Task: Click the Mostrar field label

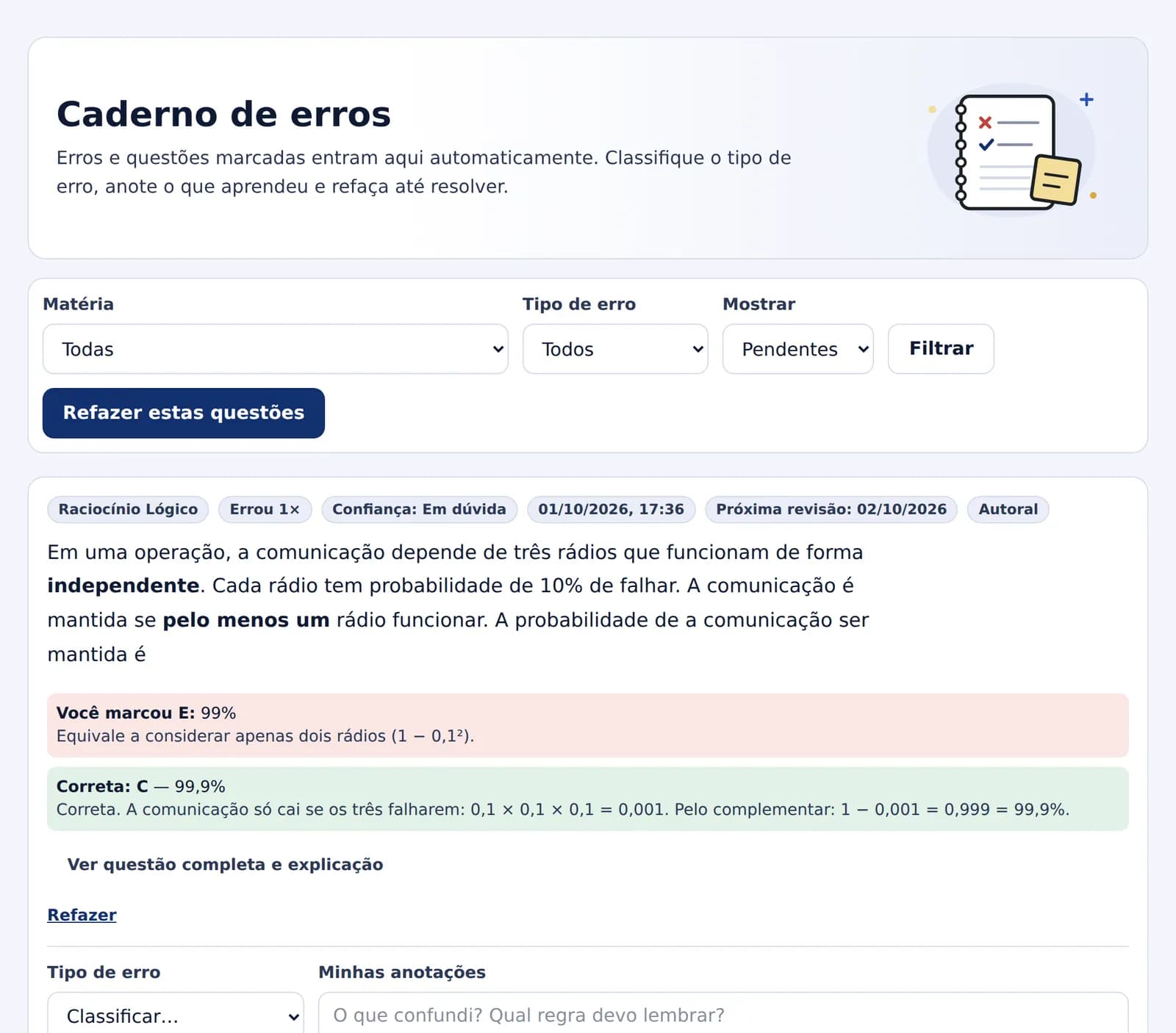Action: (759, 304)
